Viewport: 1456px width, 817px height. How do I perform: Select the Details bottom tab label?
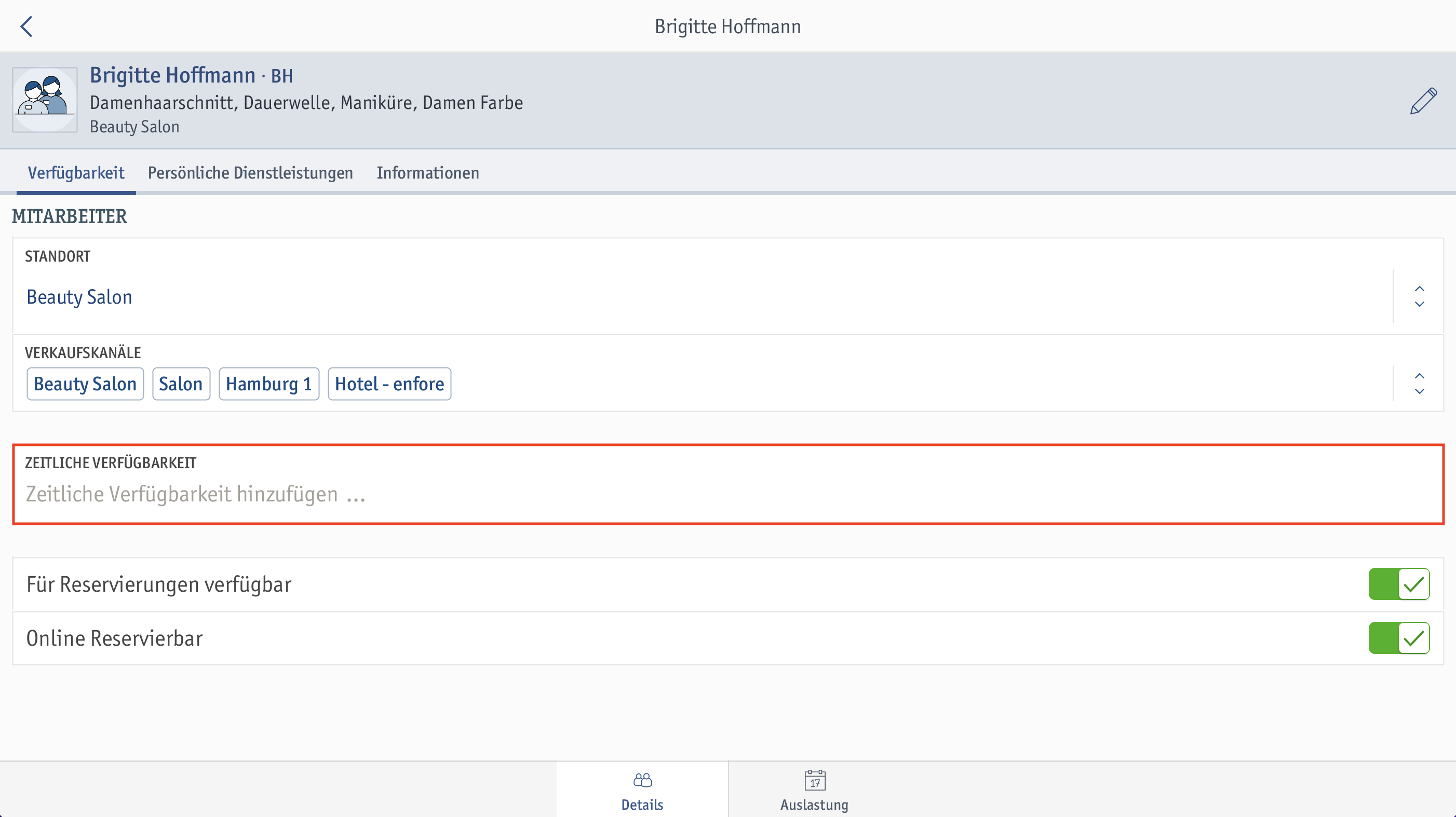pos(642,805)
